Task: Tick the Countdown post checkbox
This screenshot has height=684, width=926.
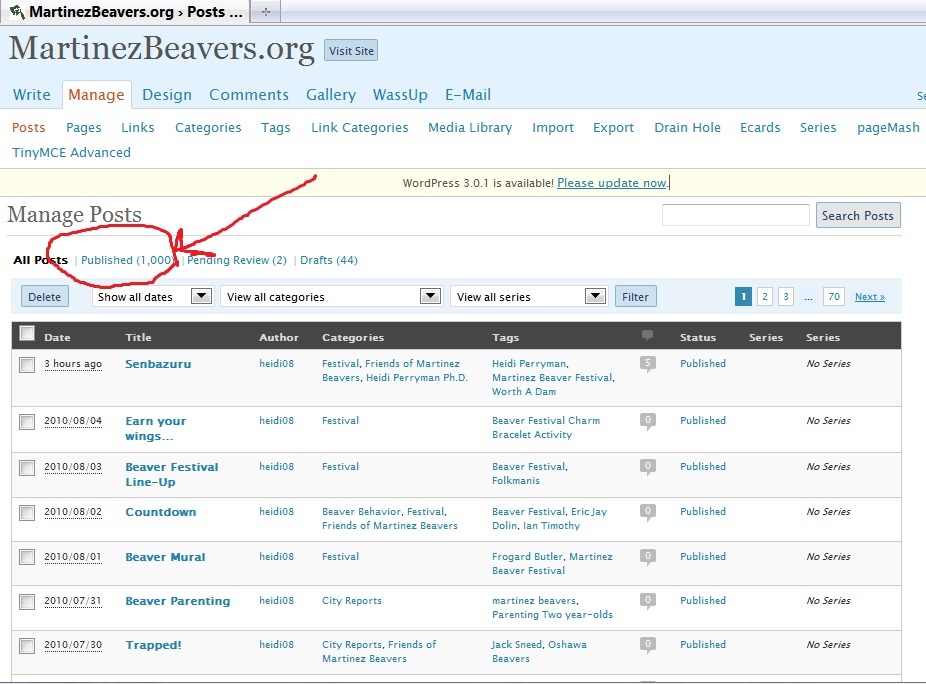Action: coord(27,513)
